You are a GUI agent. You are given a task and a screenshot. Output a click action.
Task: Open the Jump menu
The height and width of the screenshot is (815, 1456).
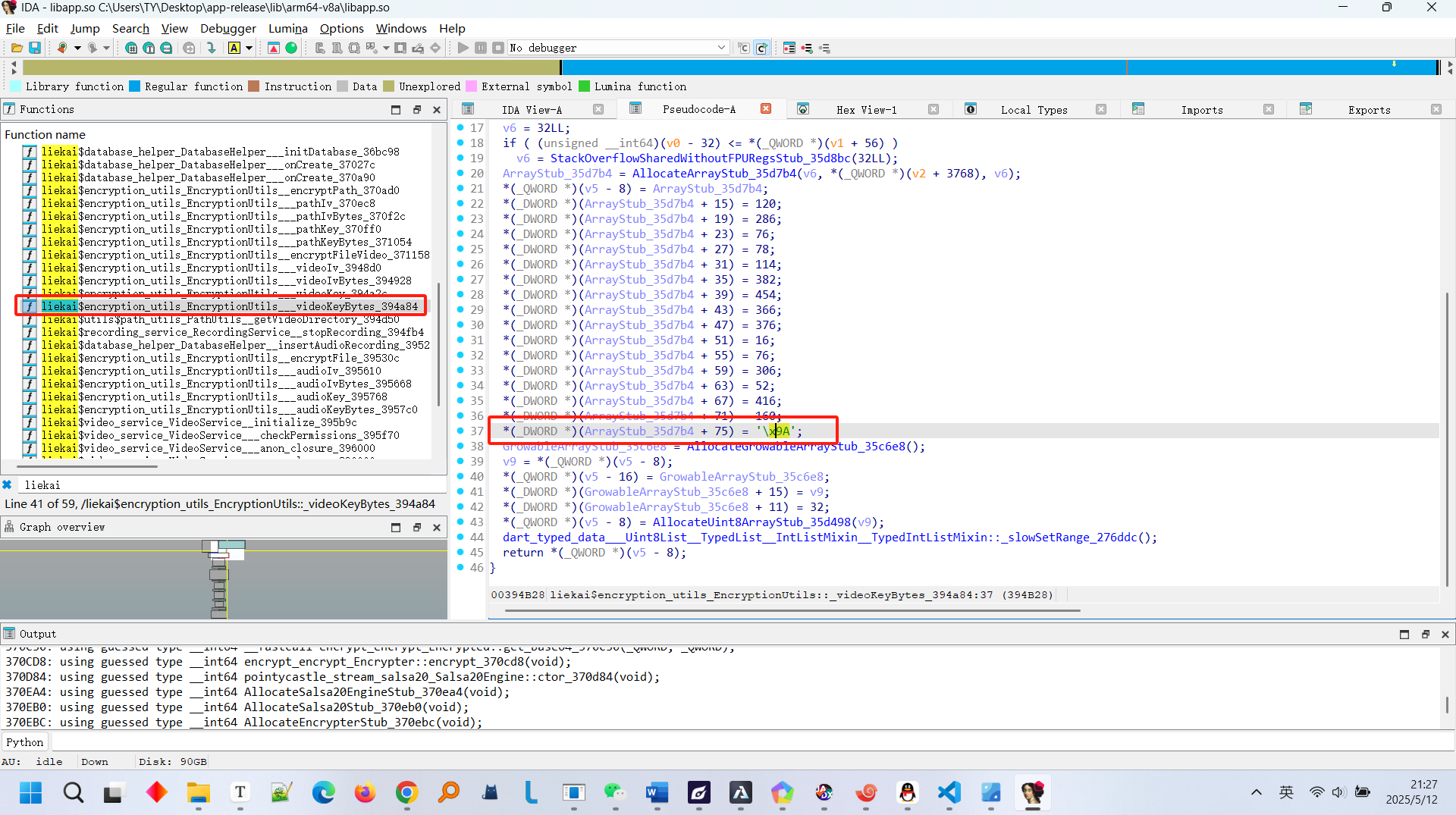click(85, 28)
